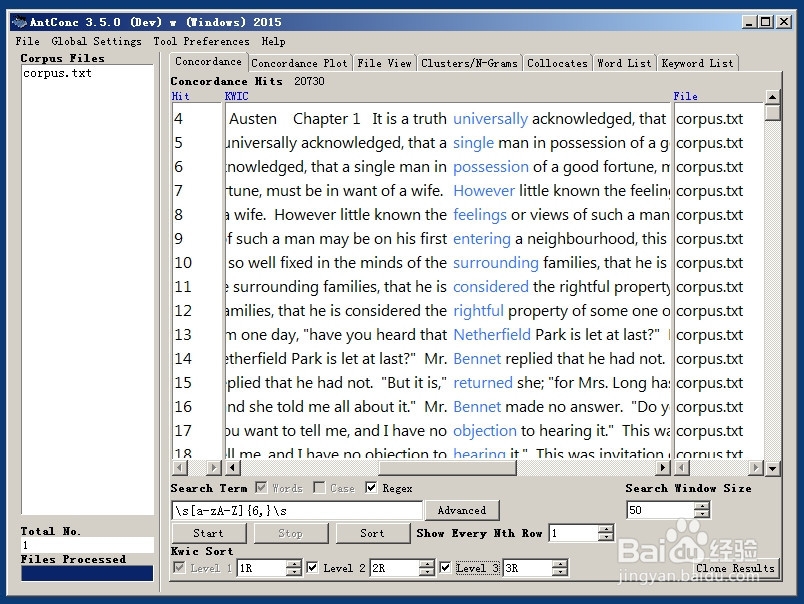Image resolution: width=804 pixels, height=604 pixels.
Task: Switch to the File View tab
Action: pos(384,63)
